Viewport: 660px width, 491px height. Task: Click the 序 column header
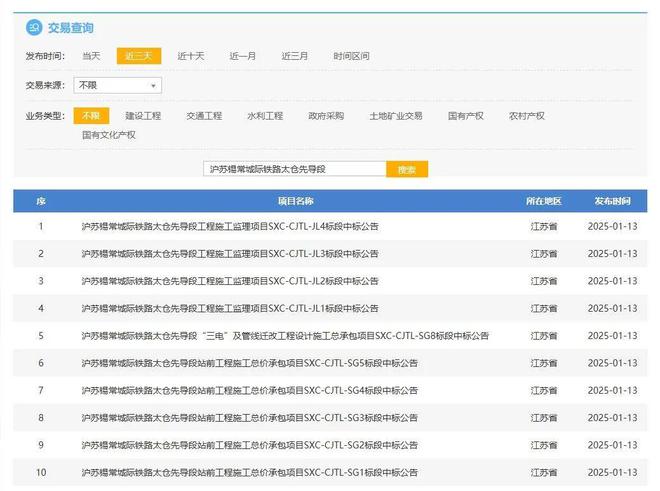pyautogui.click(x=41, y=201)
